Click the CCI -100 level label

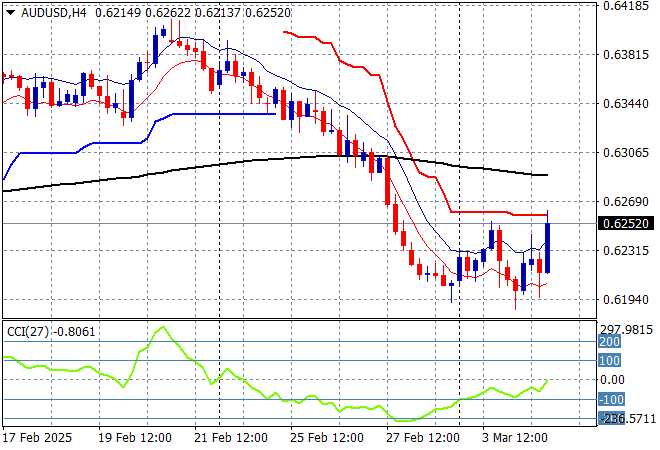(611, 400)
